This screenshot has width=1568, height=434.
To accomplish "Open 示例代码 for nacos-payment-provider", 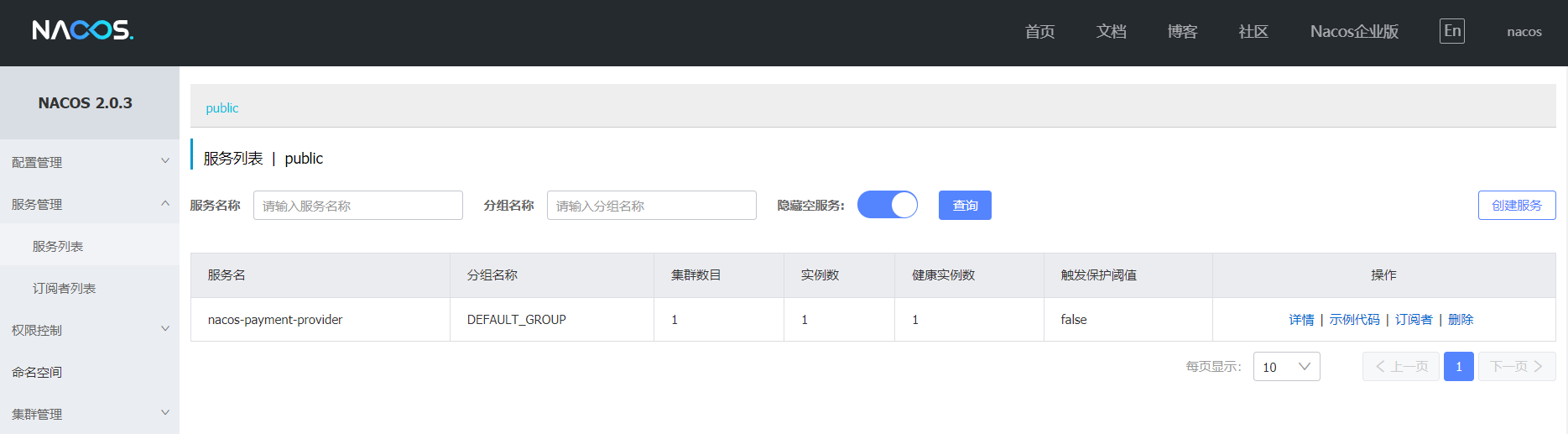I will 1354,320.
